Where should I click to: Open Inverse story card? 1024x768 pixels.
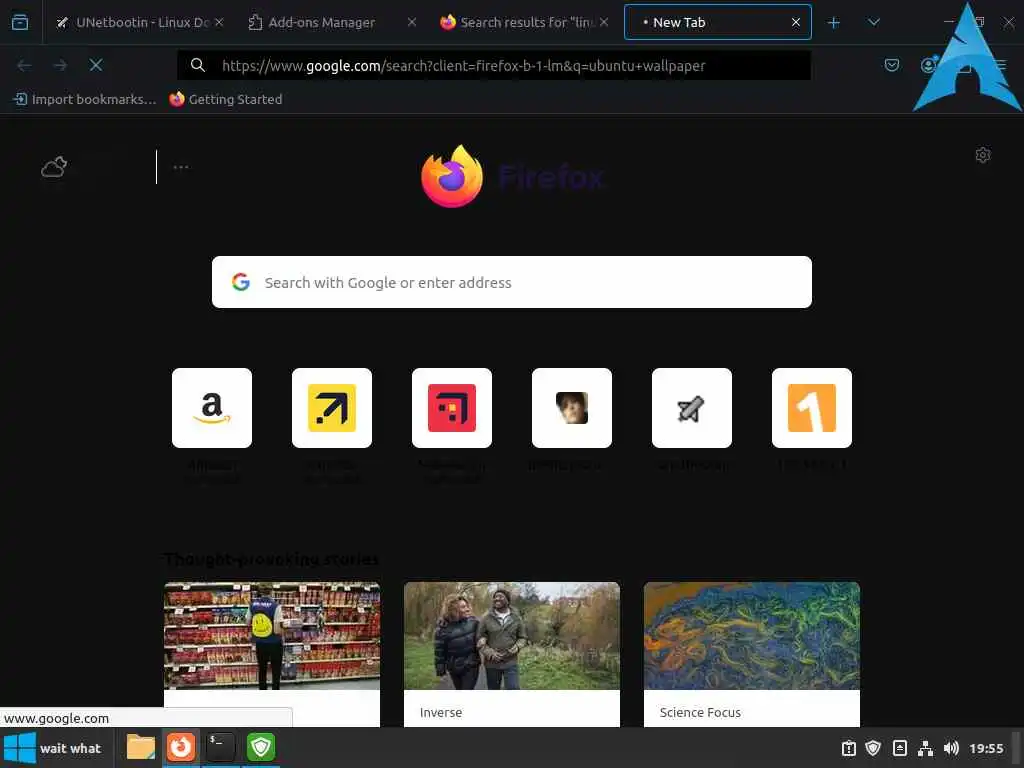(511, 654)
